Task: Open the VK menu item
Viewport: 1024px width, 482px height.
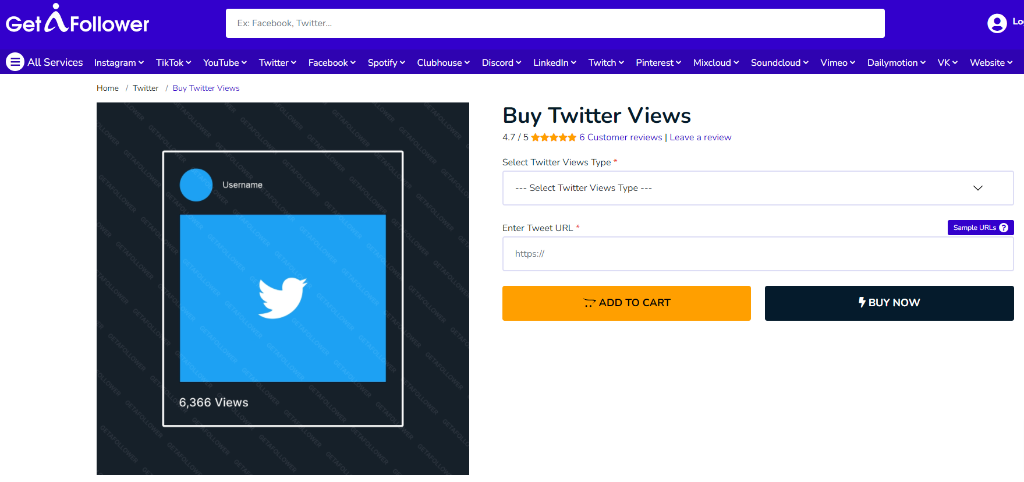Action: pyautogui.click(x=948, y=63)
